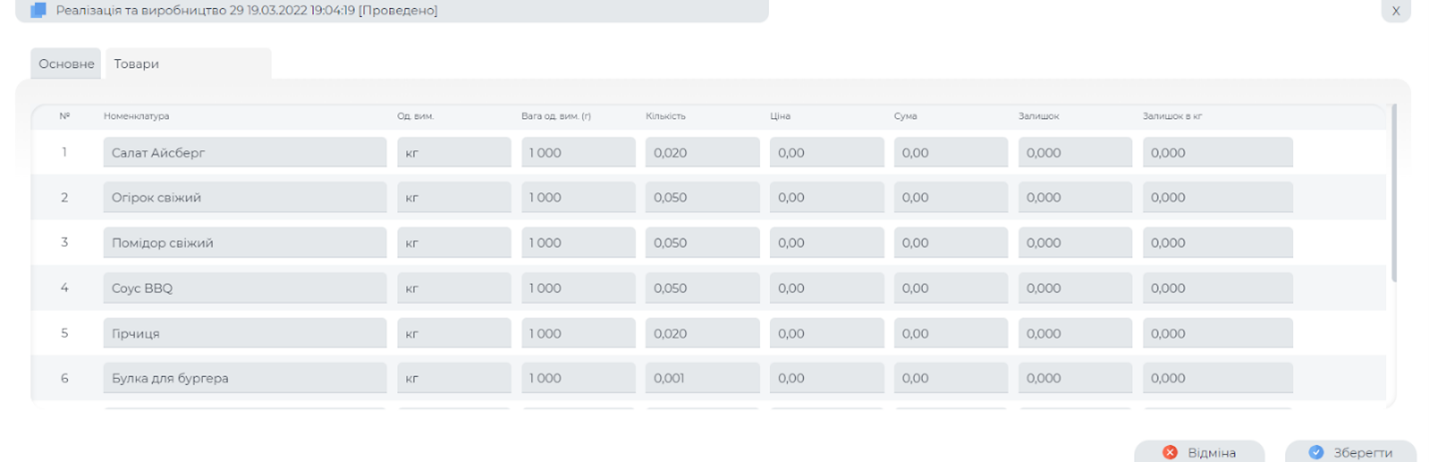Click the Салат Айсберг nomenclature field

coord(244,153)
